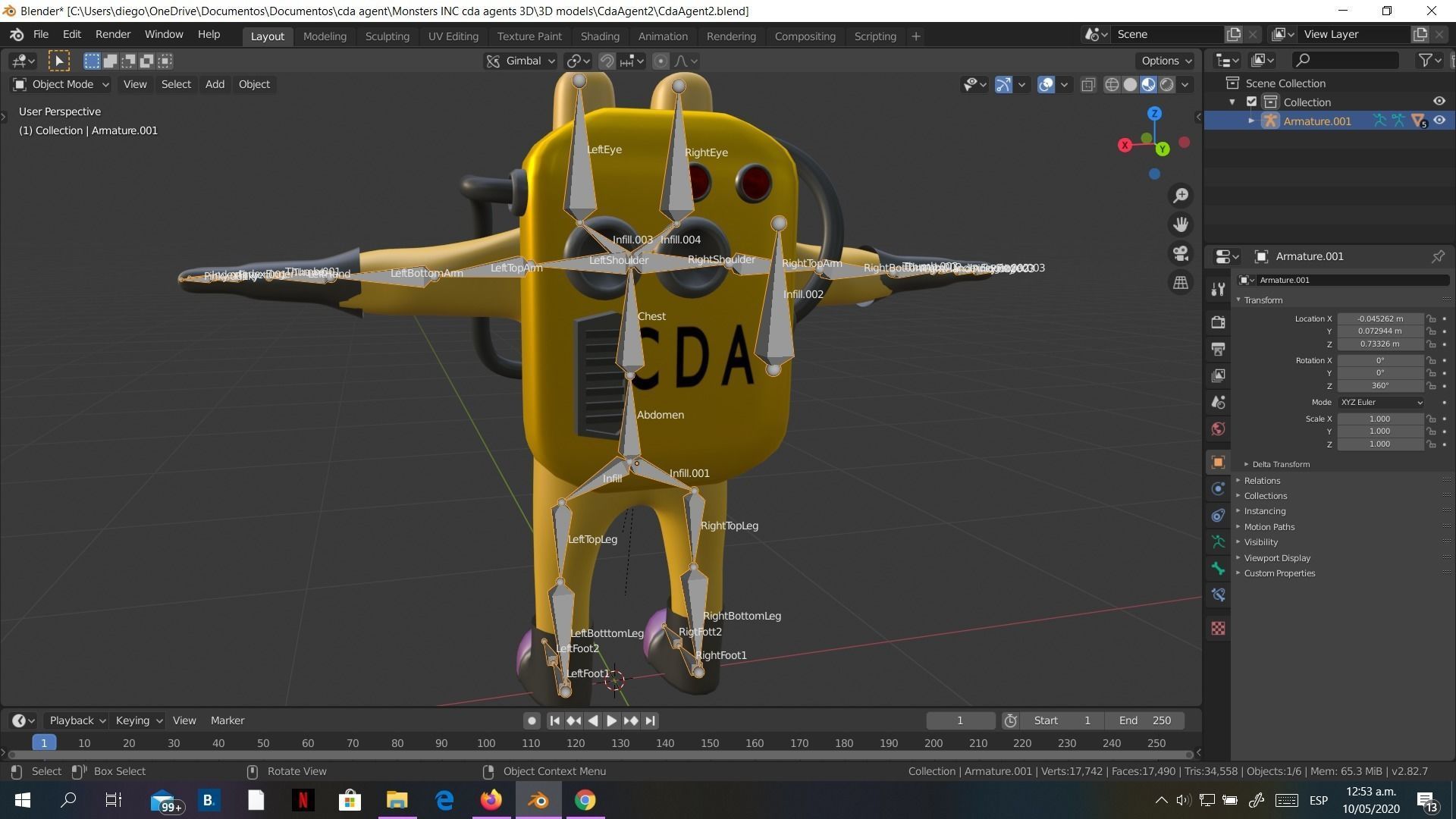The width and height of the screenshot is (1456, 819).
Task: Expand the Delta Transform panel
Action: pos(1280,464)
